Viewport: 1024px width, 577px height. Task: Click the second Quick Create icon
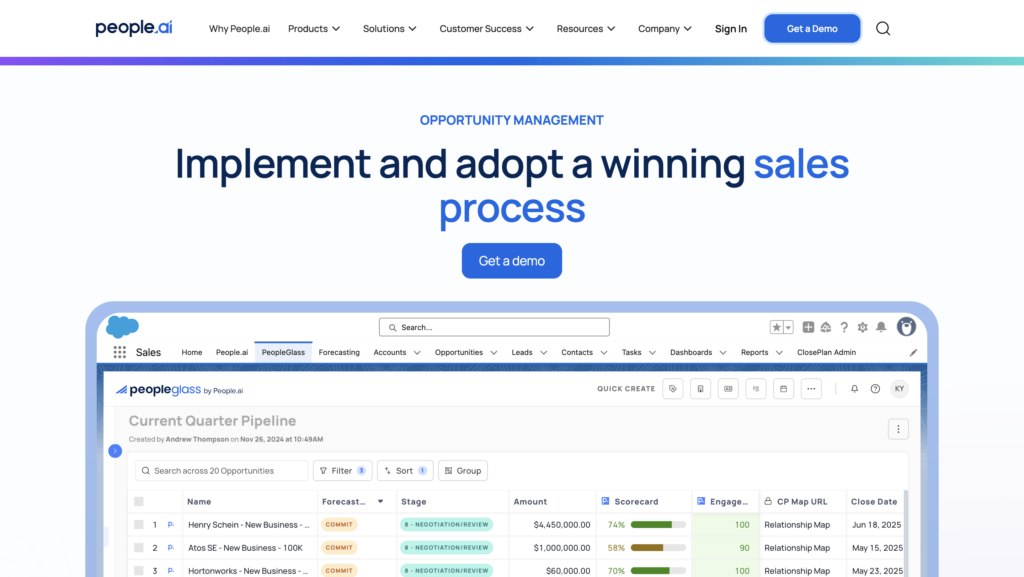pyautogui.click(x=700, y=389)
